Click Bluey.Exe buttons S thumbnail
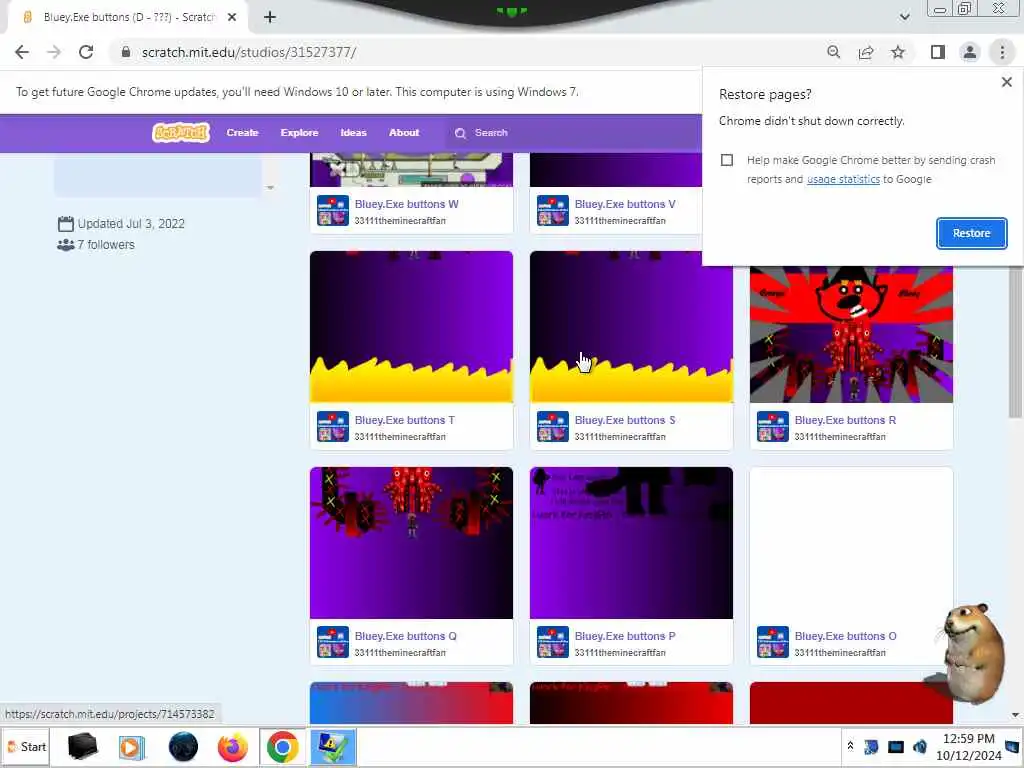This screenshot has width=1024, height=768. coord(631,327)
